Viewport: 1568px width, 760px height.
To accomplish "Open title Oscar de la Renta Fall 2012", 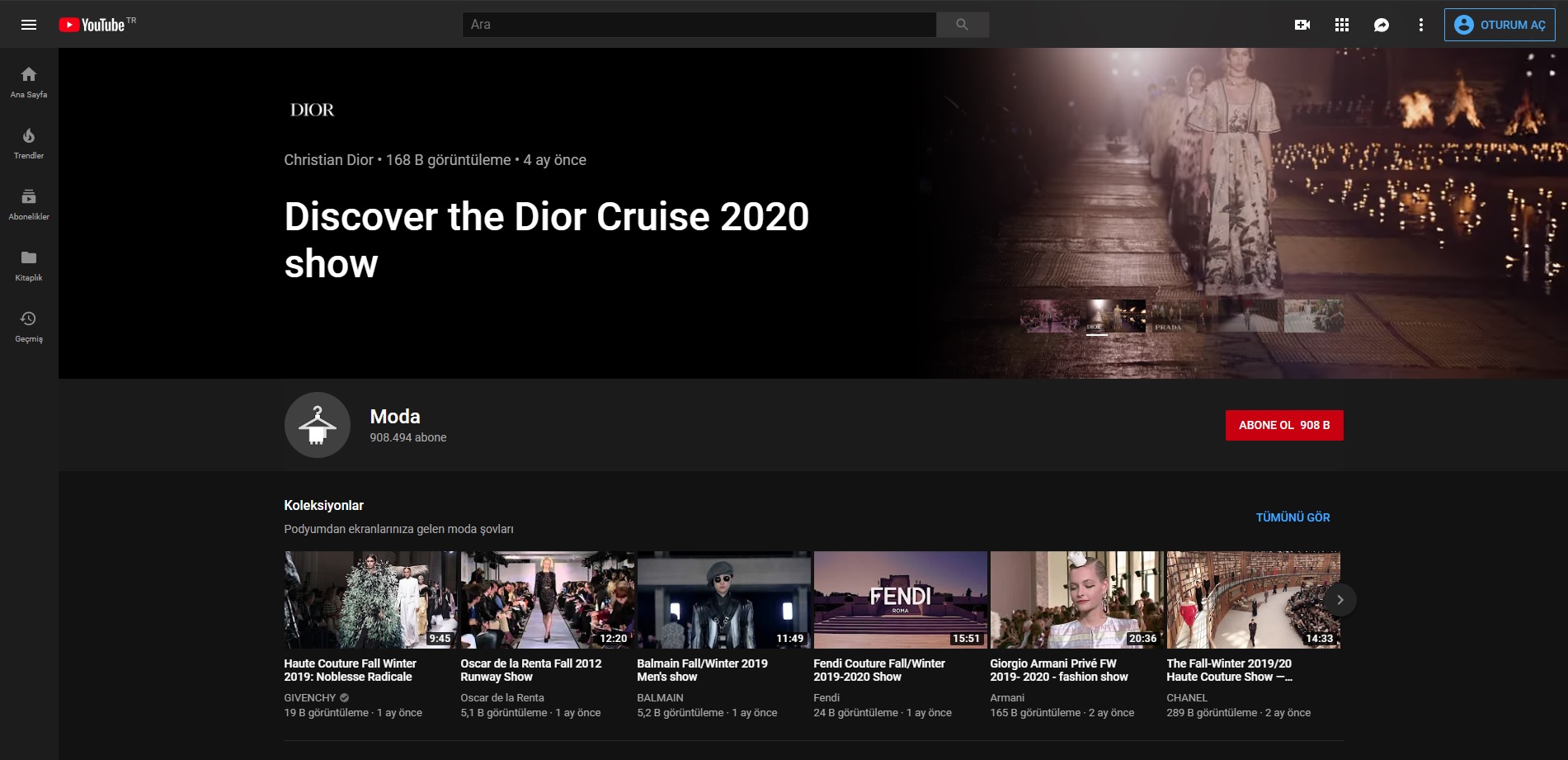I will tap(531, 670).
